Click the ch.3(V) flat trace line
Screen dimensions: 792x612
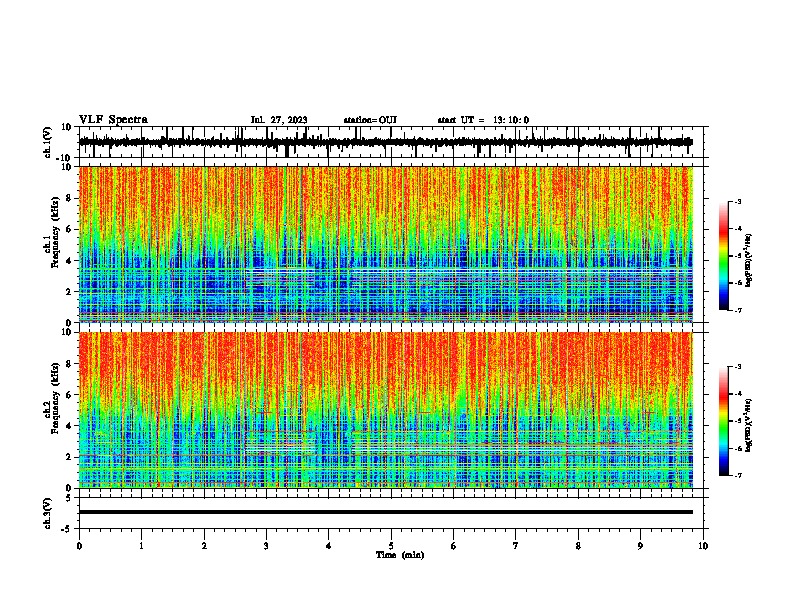point(385,512)
